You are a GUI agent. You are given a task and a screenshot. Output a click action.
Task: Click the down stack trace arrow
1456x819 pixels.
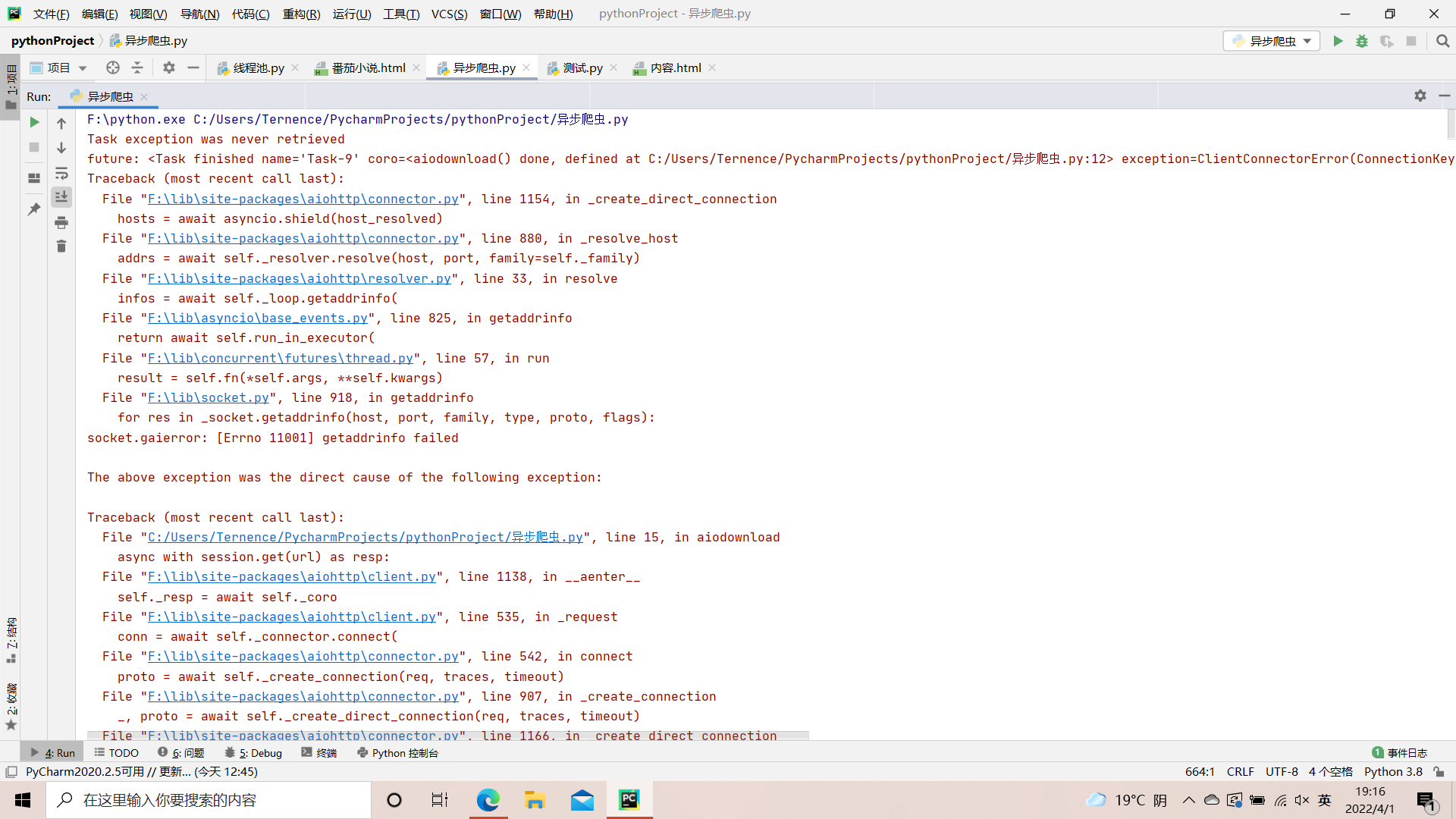(61, 148)
